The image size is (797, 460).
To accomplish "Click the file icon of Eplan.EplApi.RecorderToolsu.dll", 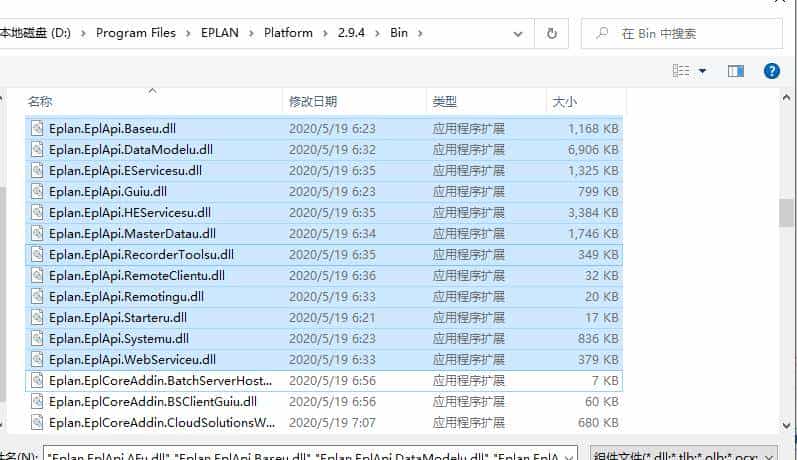I will (x=37, y=254).
